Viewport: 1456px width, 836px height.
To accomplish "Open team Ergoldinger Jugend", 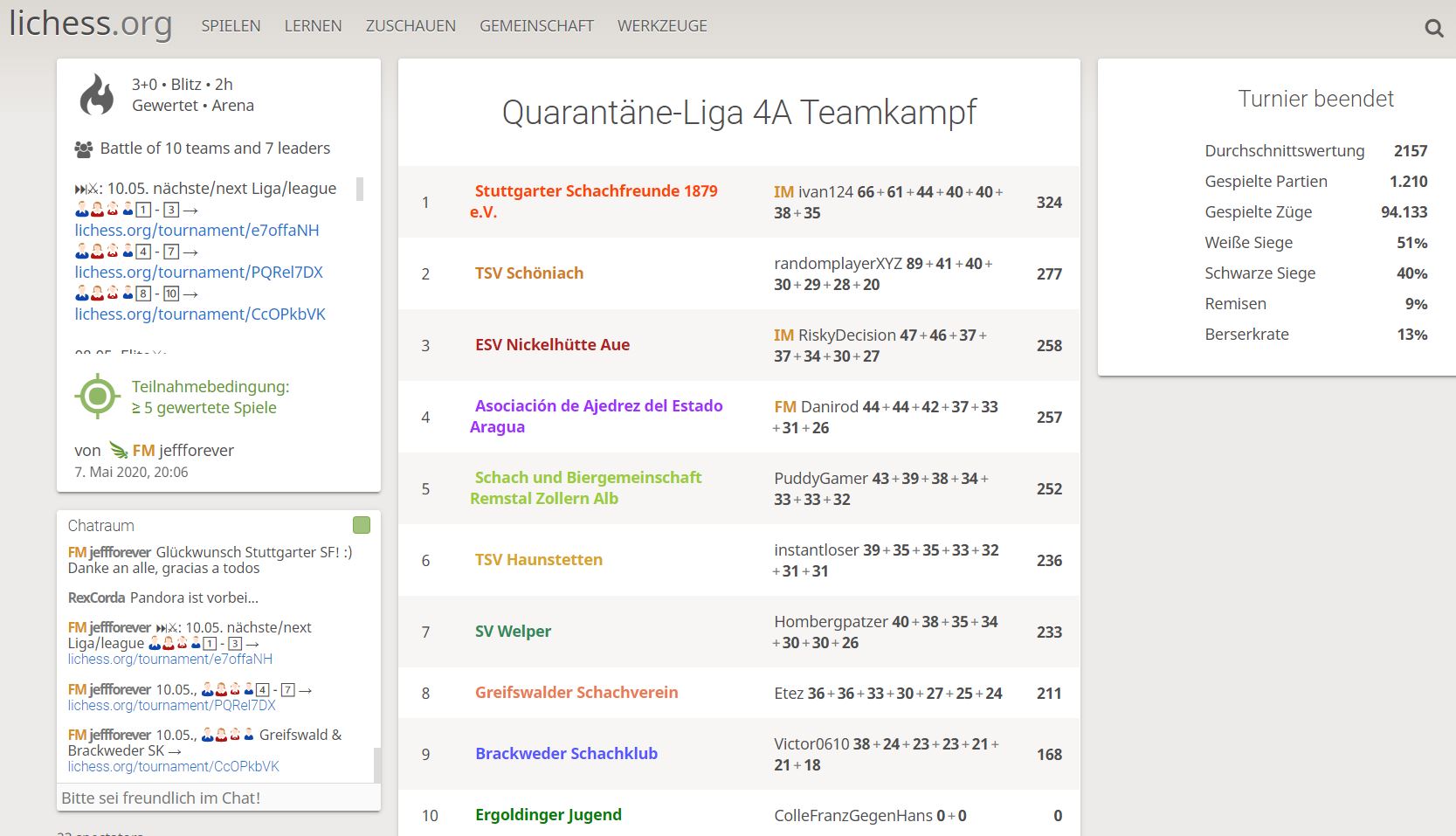I will tap(549, 815).
